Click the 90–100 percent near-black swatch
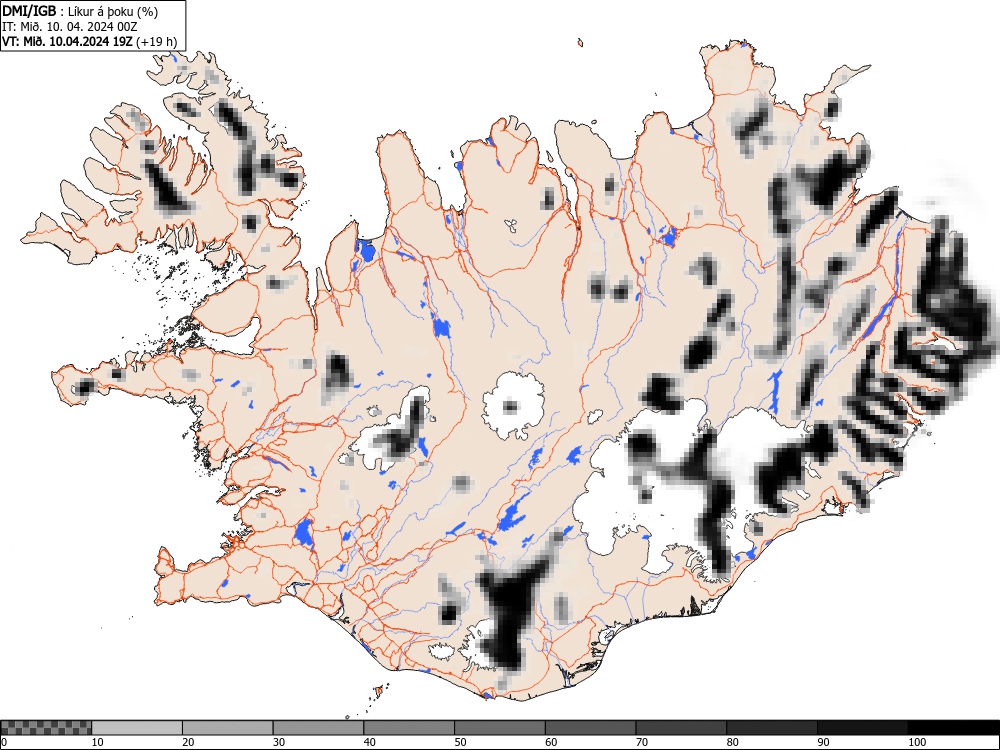The width and height of the screenshot is (1000, 750). pos(862,728)
